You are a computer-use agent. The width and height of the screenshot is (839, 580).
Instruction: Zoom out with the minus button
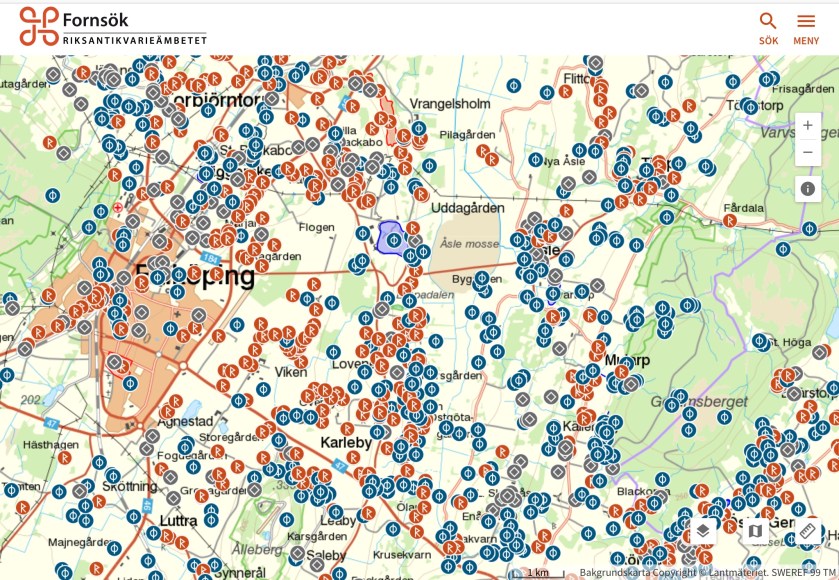(808, 153)
